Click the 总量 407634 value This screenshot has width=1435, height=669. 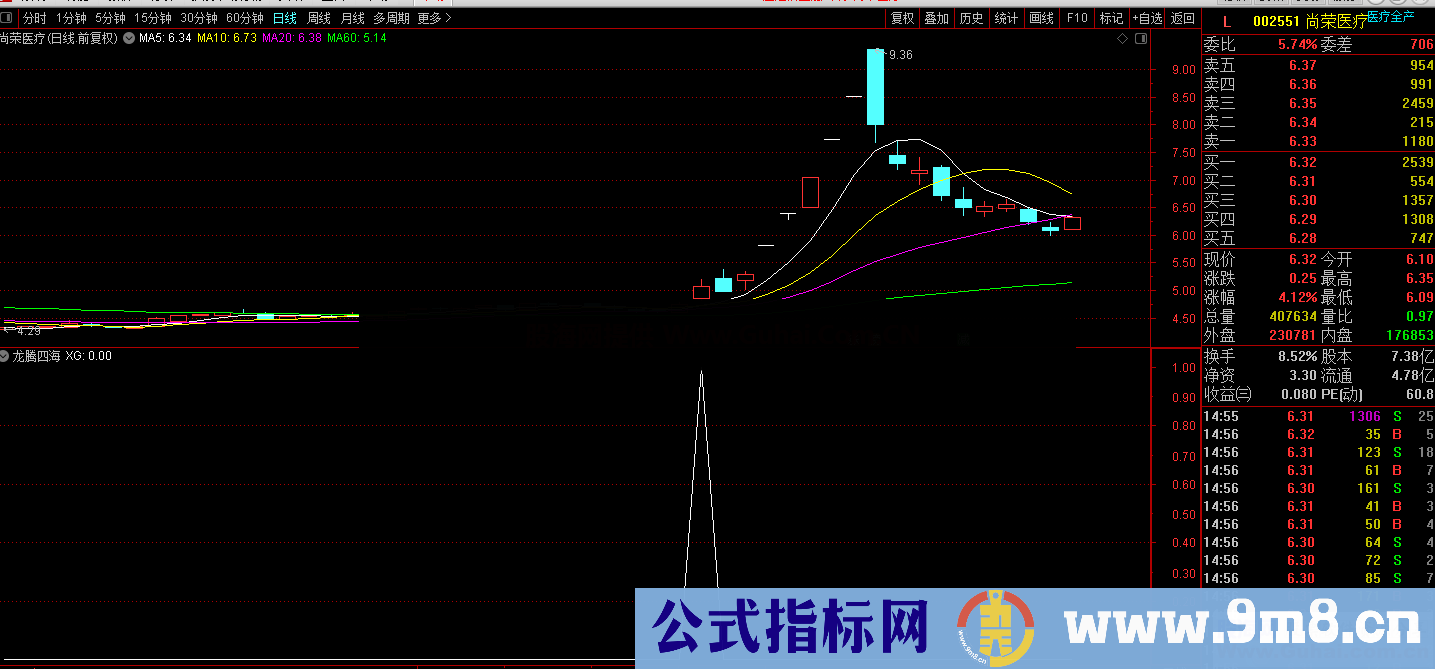(1294, 317)
